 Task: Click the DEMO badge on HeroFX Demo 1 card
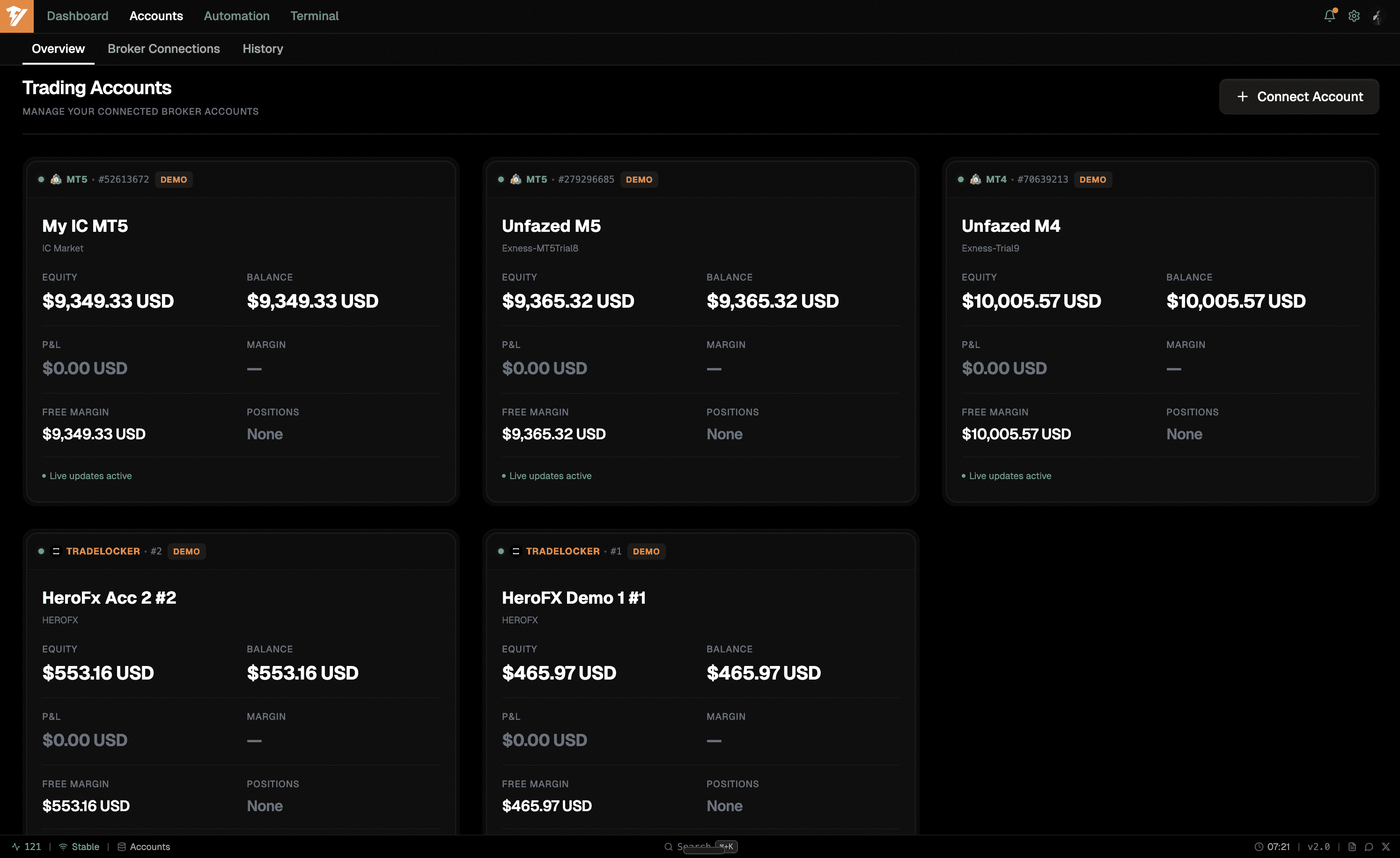(x=646, y=551)
